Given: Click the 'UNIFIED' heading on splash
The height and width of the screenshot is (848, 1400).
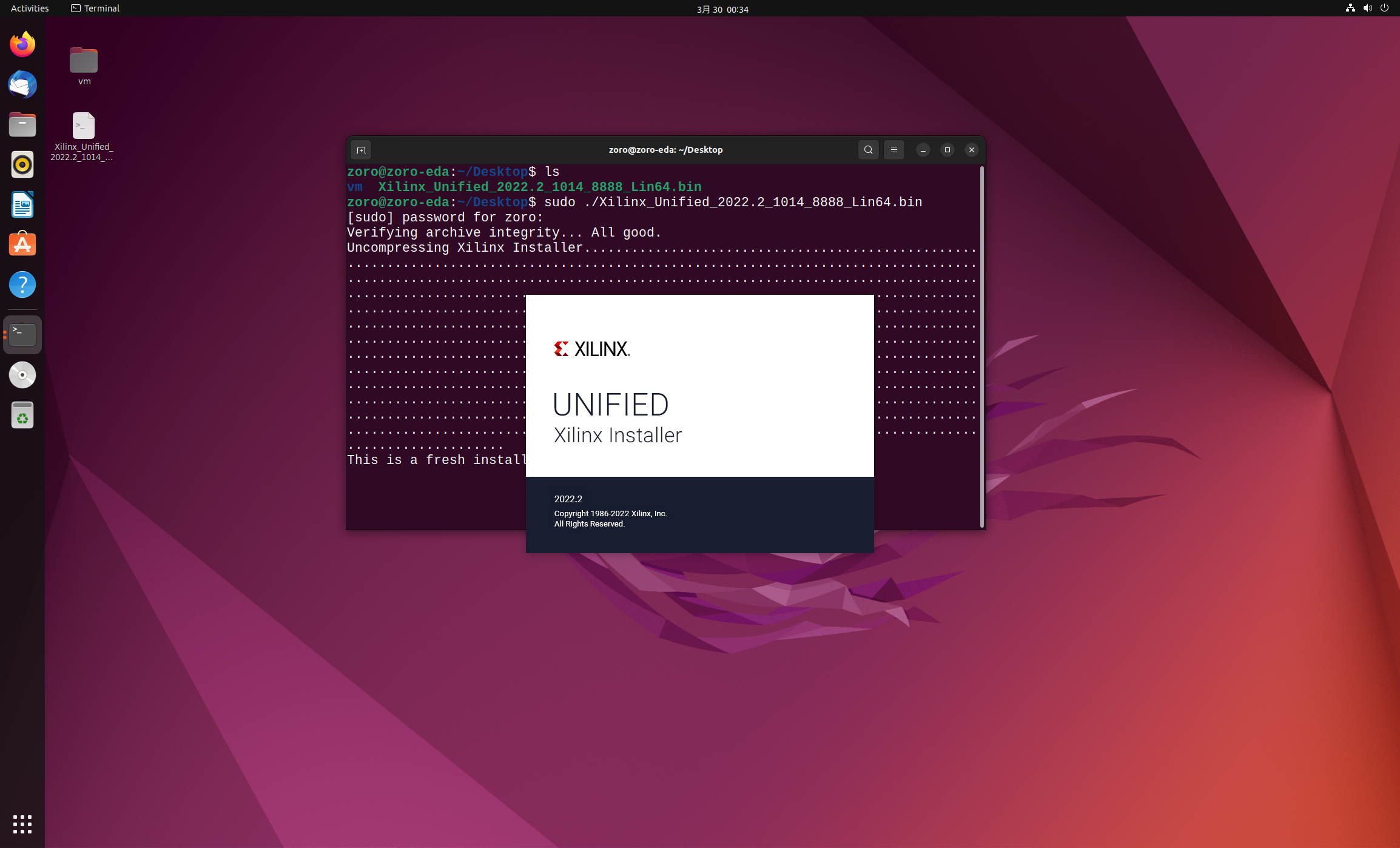Looking at the screenshot, I should pyautogui.click(x=611, y=405).
